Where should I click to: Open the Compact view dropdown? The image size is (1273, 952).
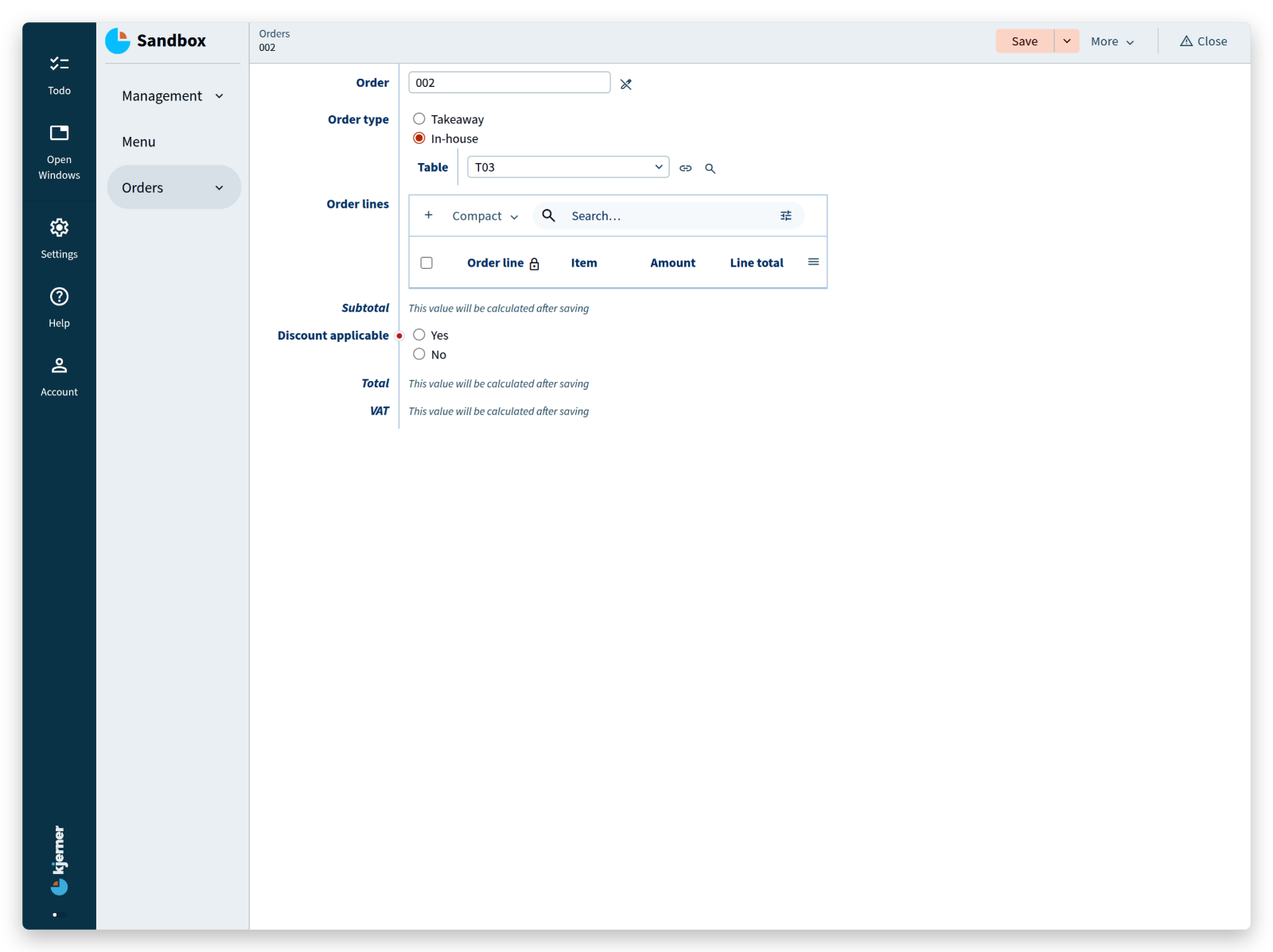485,216
